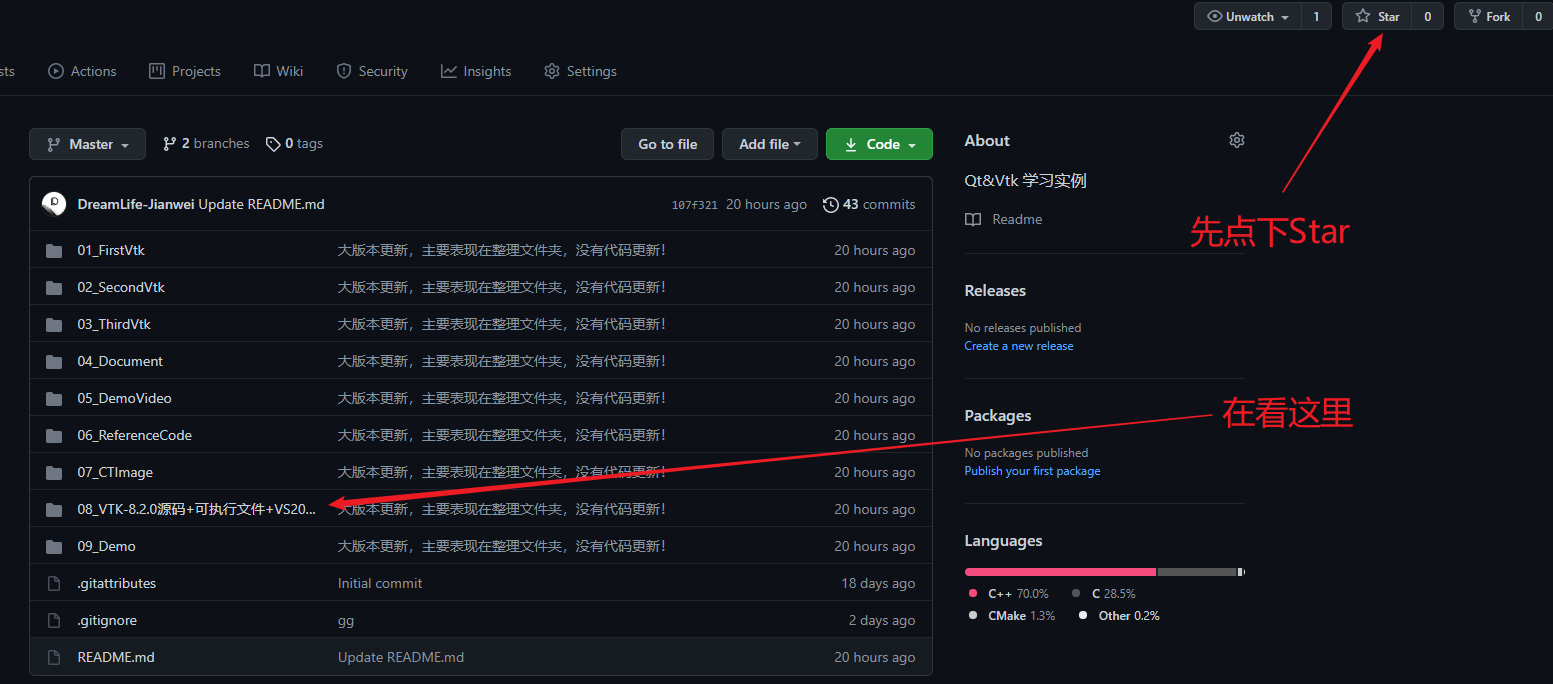1553x684 pixels.
Task: Click the commit history clock icon
Action: [x=831, y=205]
